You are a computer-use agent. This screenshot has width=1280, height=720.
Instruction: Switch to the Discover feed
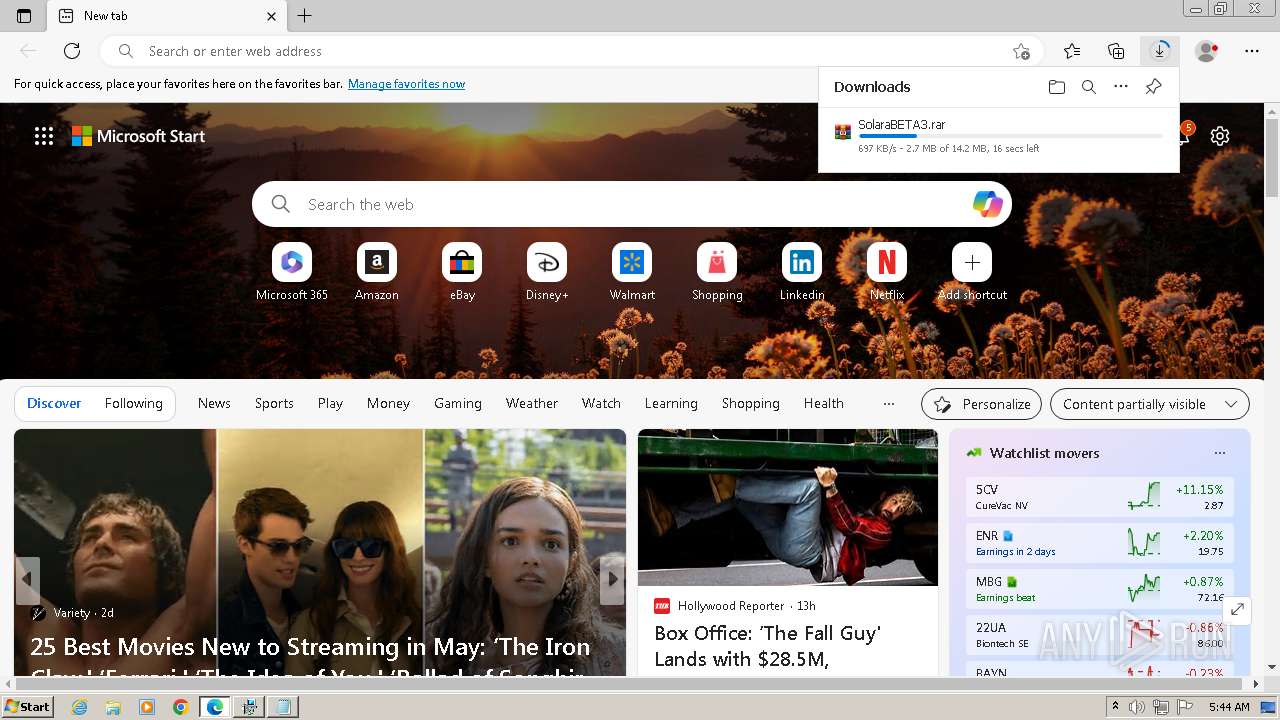tap(54, 404)
